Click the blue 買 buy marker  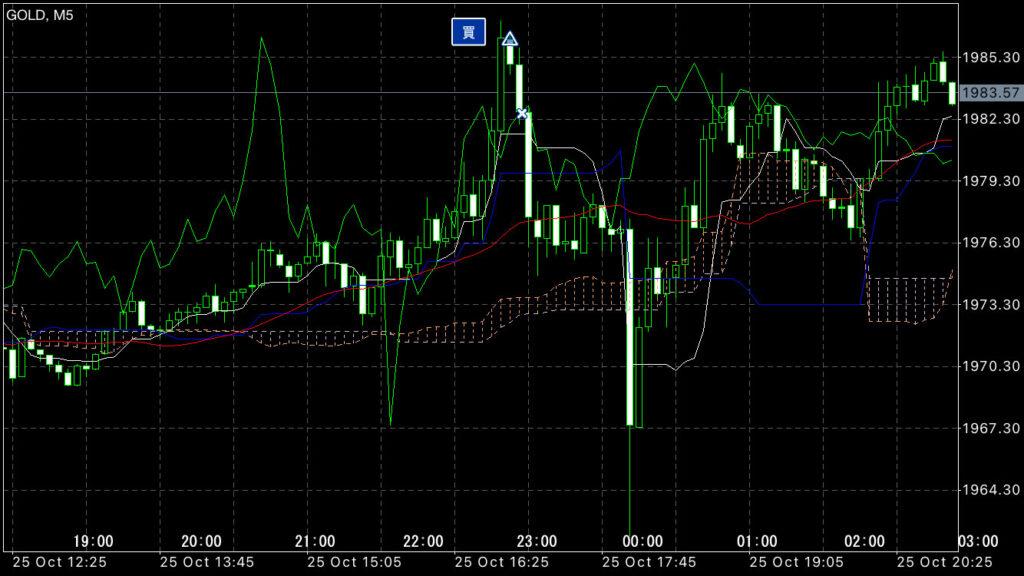pyautogui.click(x=468, y=32)
